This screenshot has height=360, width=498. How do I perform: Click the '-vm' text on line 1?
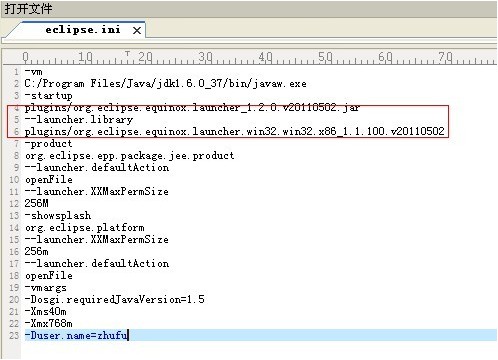pos(33,71)
